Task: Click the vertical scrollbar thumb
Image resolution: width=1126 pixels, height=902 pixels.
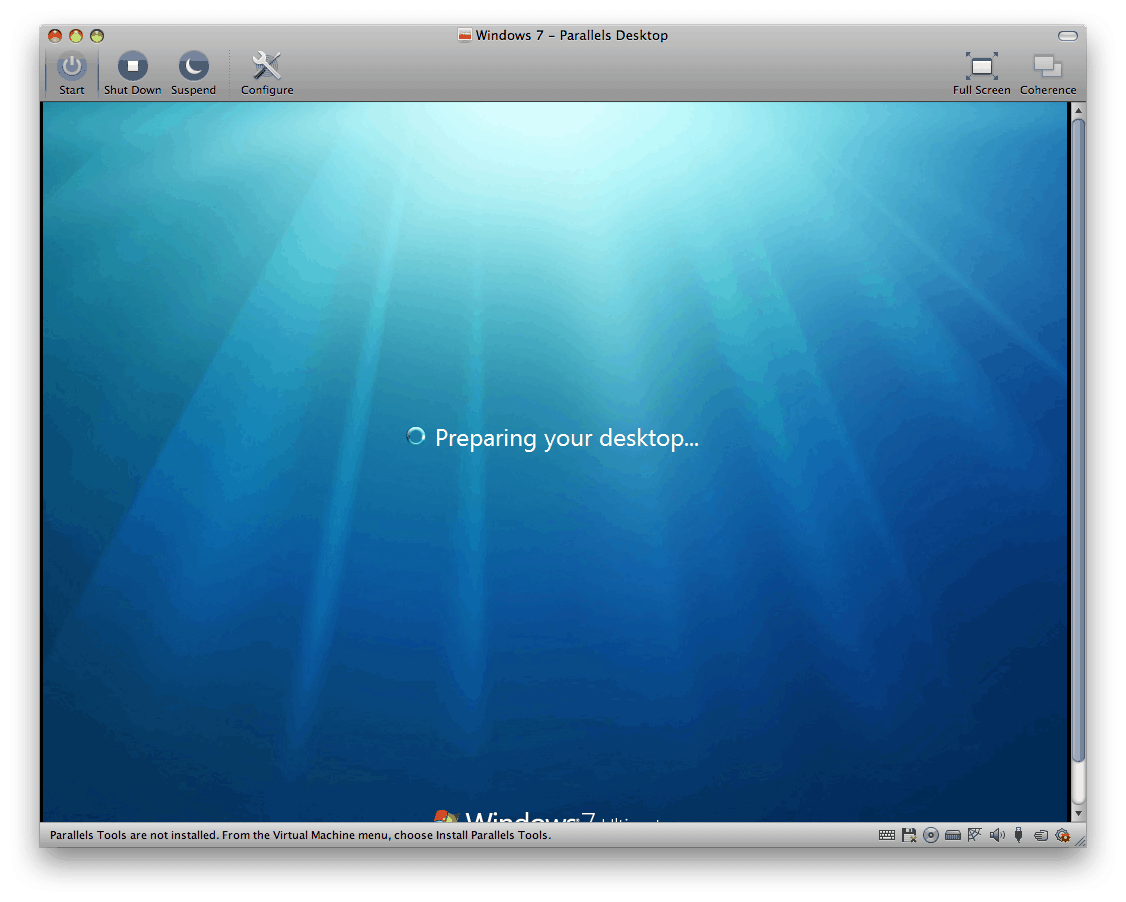Action: pos(1078,440)
